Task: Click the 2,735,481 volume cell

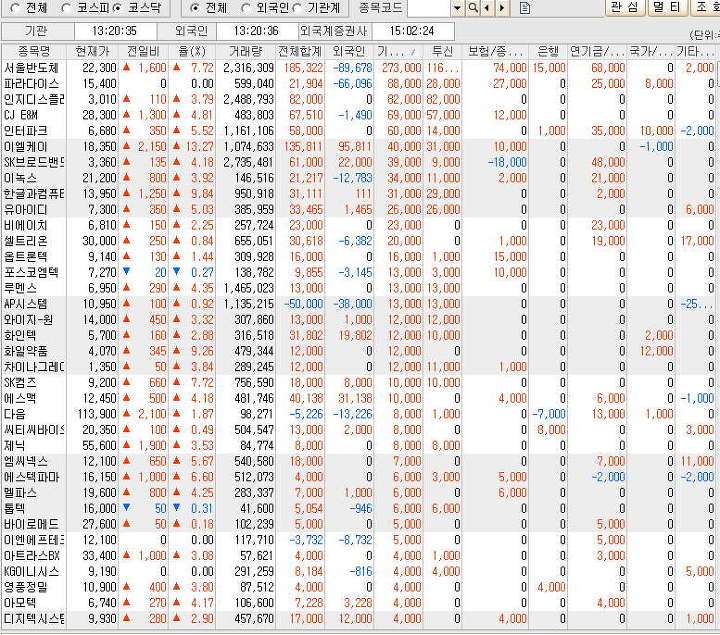Action: pyautogui.click(x=248, y=162)
